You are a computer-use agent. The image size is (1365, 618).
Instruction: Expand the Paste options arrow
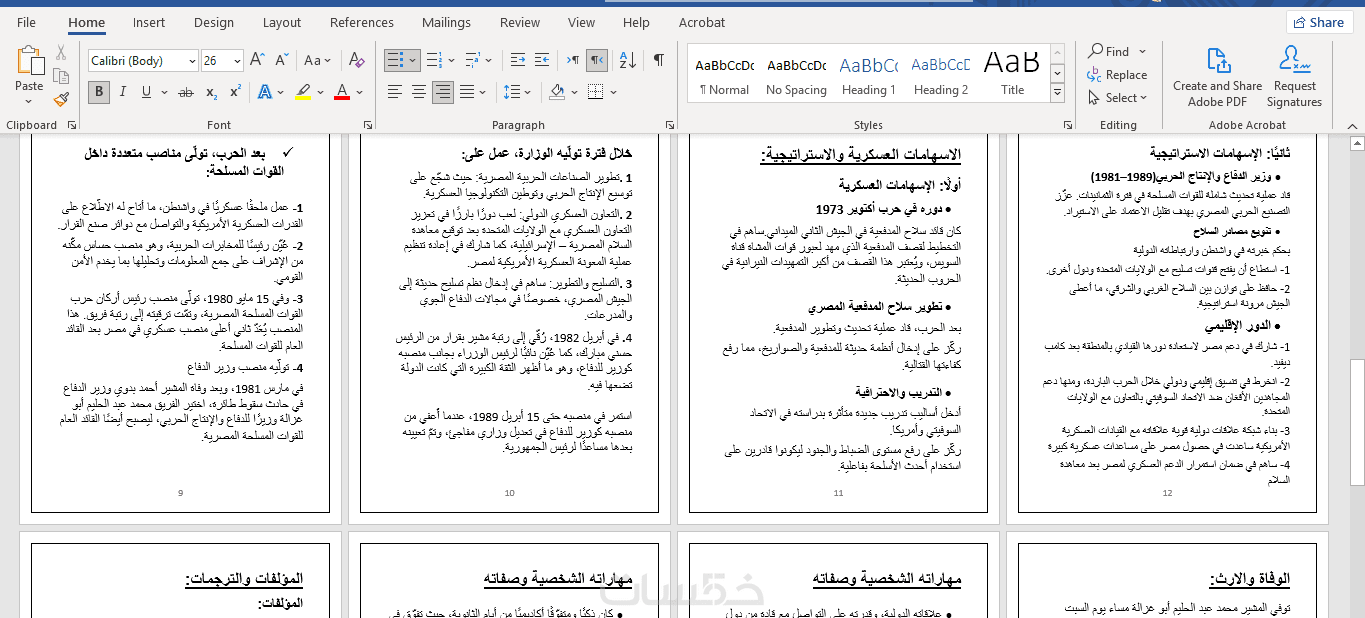tap(30, 100)
